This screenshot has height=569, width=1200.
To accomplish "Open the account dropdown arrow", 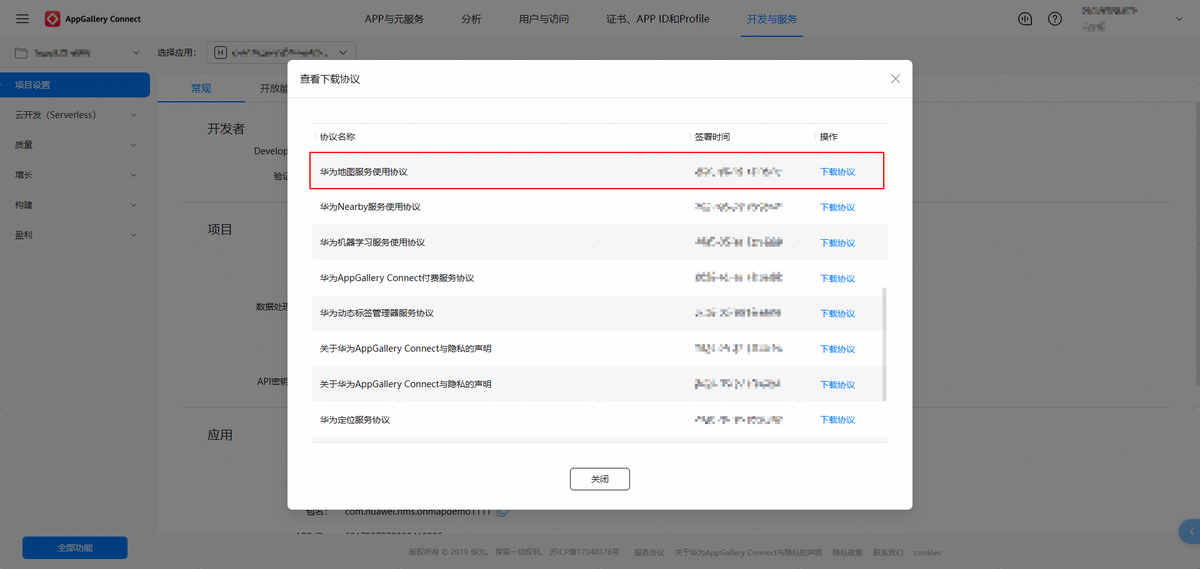I will pyautogui.click(x=1180, y=19).
